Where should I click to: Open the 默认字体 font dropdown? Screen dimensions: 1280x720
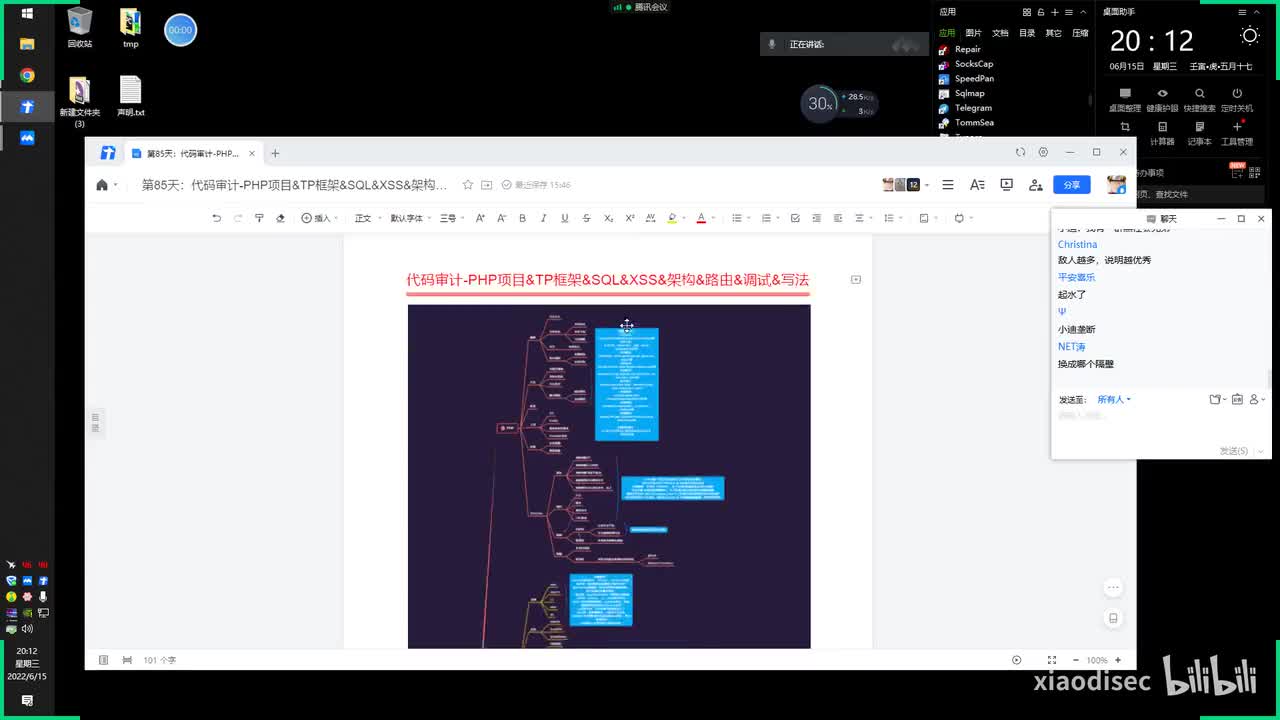(x=410, y=218)
